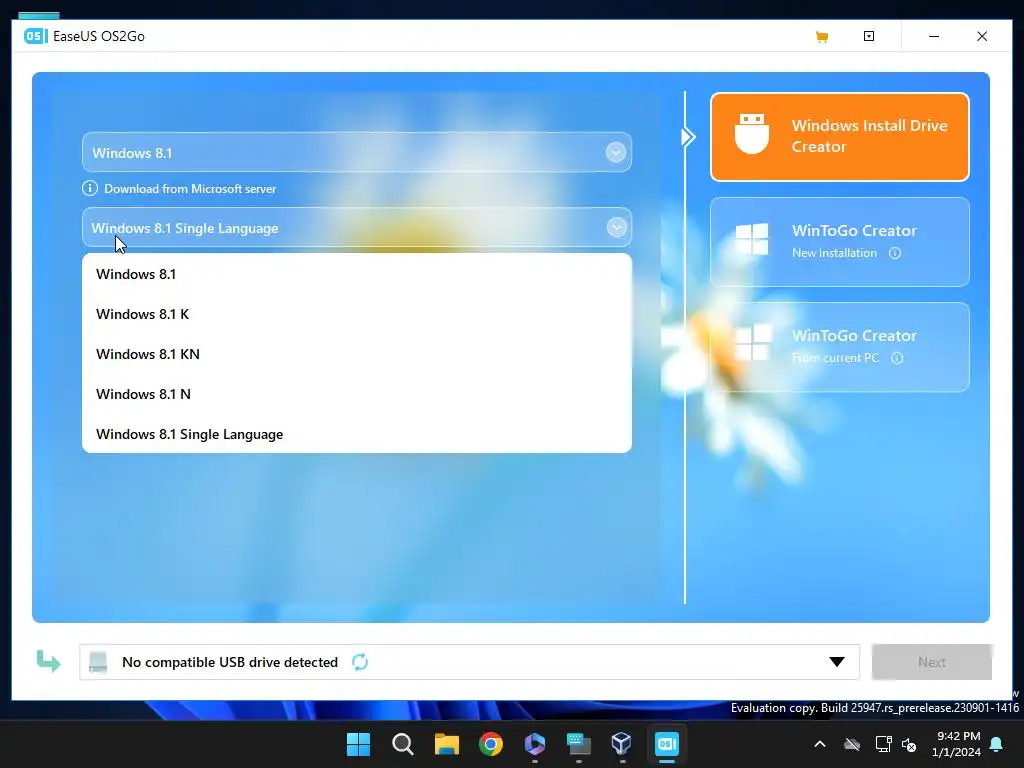This screenshot has width=1024, height=768.
Task: Open the notifications bell icon
Action: pos(997,744)
